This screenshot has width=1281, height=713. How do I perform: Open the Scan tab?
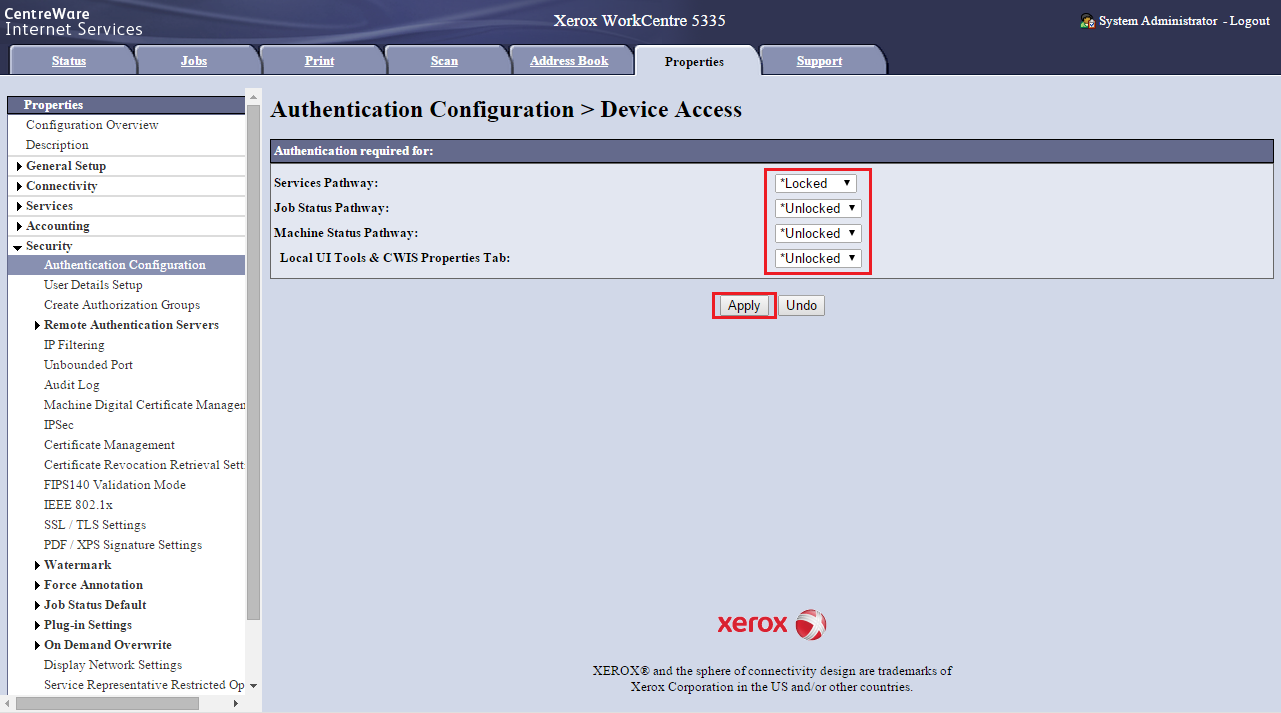(x=444, y=61)
